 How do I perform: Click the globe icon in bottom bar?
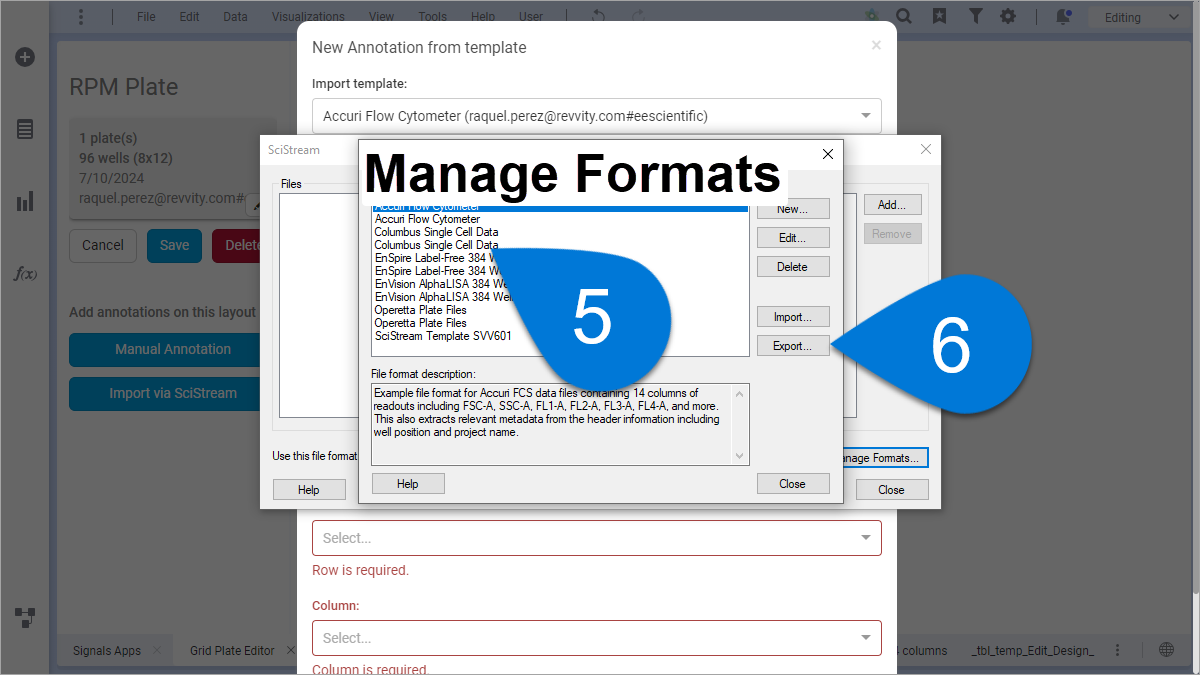tap(1166, 650)
